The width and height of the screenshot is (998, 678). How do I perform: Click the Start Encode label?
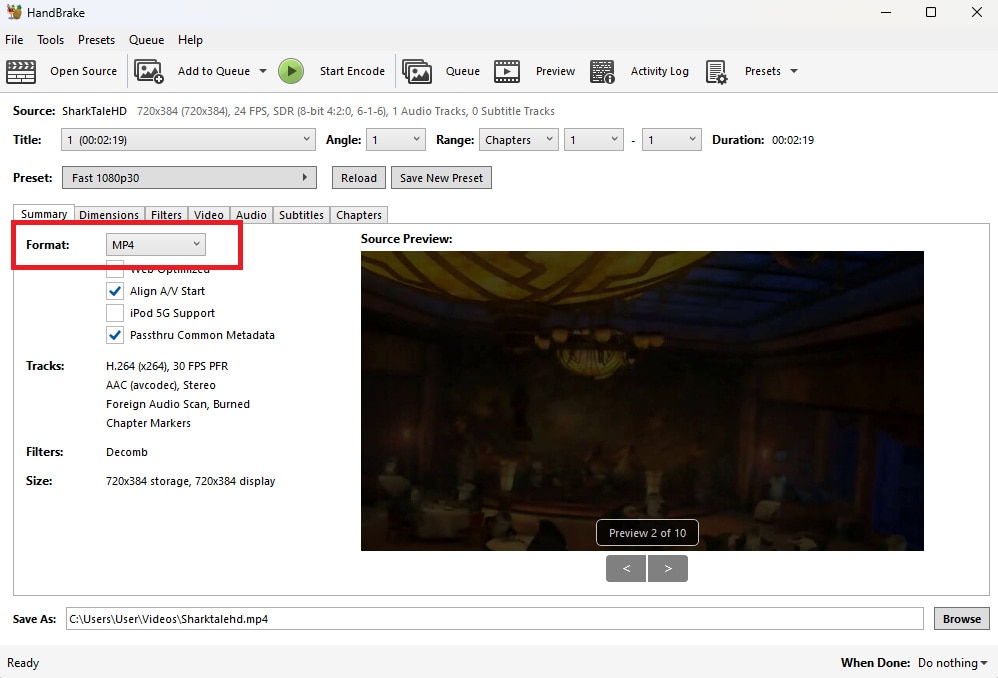pos(352,71)
